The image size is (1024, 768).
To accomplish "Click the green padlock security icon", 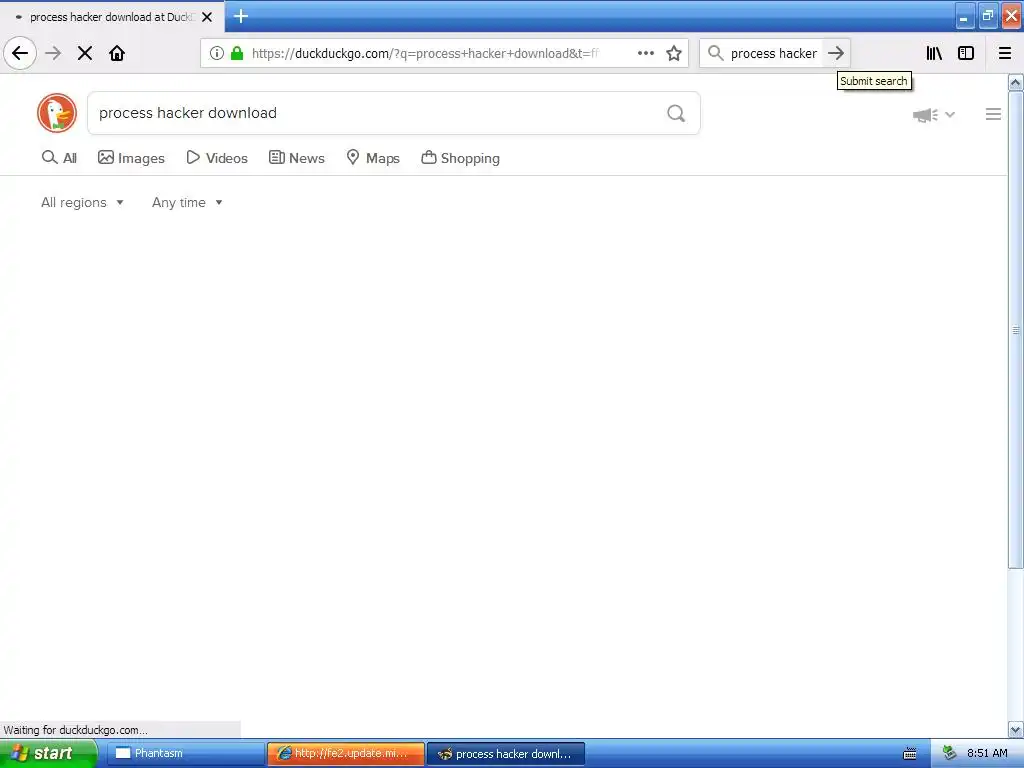I will [x=237, y=53].
